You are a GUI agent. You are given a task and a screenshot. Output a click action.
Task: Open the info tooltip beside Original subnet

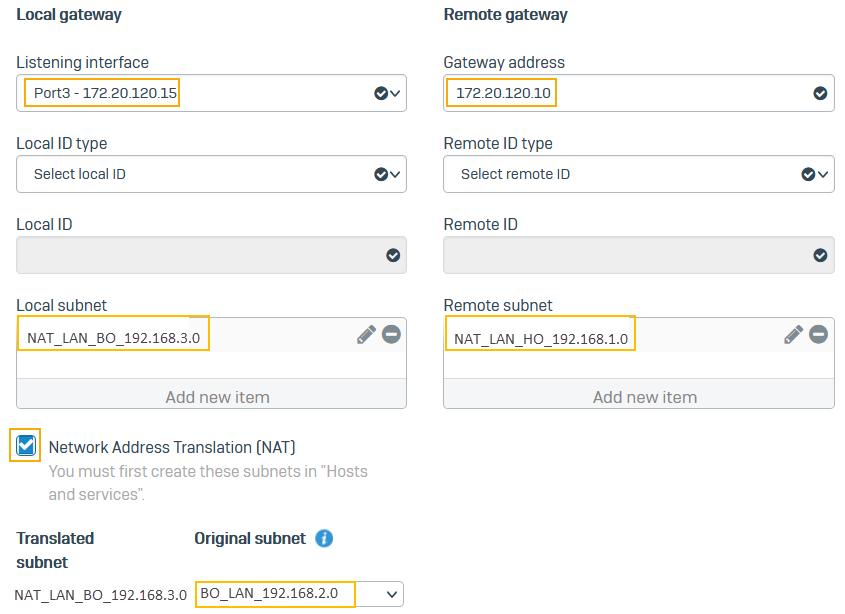pyautogui.click(x=323, y=538)
